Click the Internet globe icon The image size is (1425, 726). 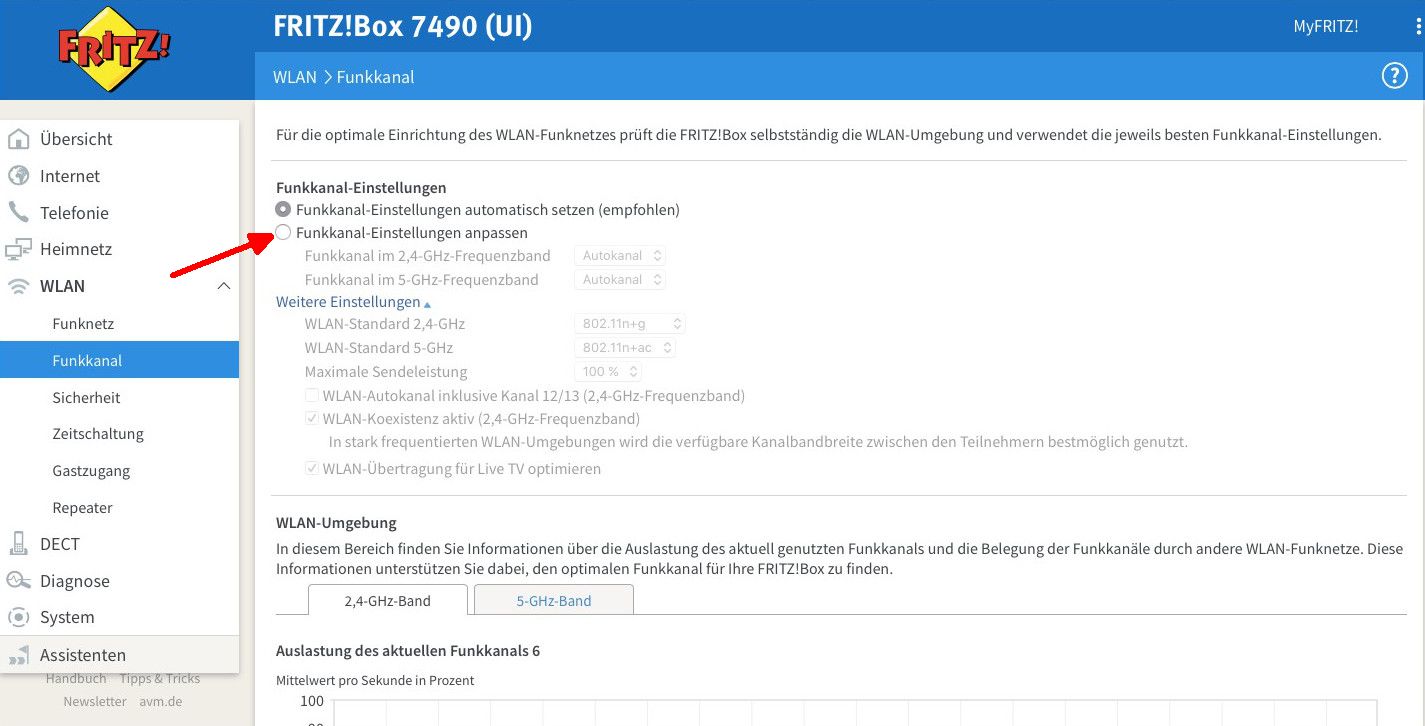click(19, 176)
